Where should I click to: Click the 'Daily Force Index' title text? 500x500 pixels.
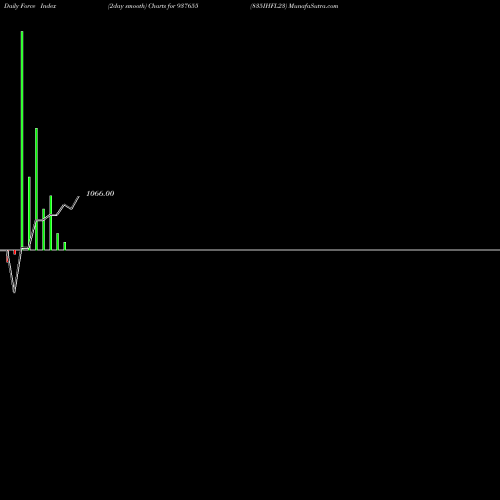[x=30, y=6]
